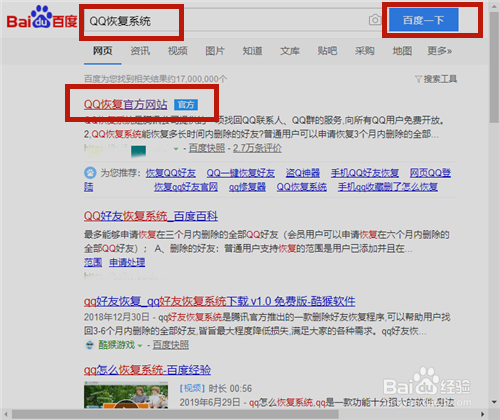Go to the 文库 tab
This screenshot has width=500, height=420.
(290, 51)
